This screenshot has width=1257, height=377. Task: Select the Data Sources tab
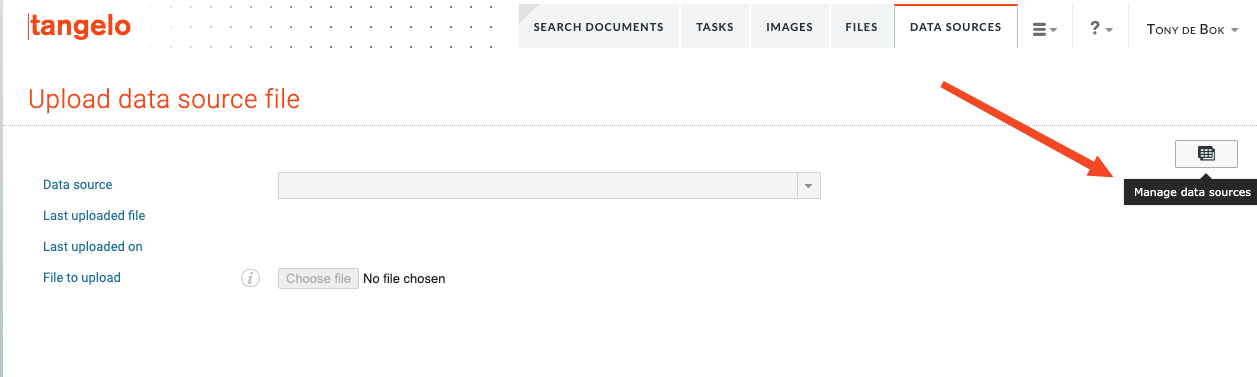pos(955,27)
